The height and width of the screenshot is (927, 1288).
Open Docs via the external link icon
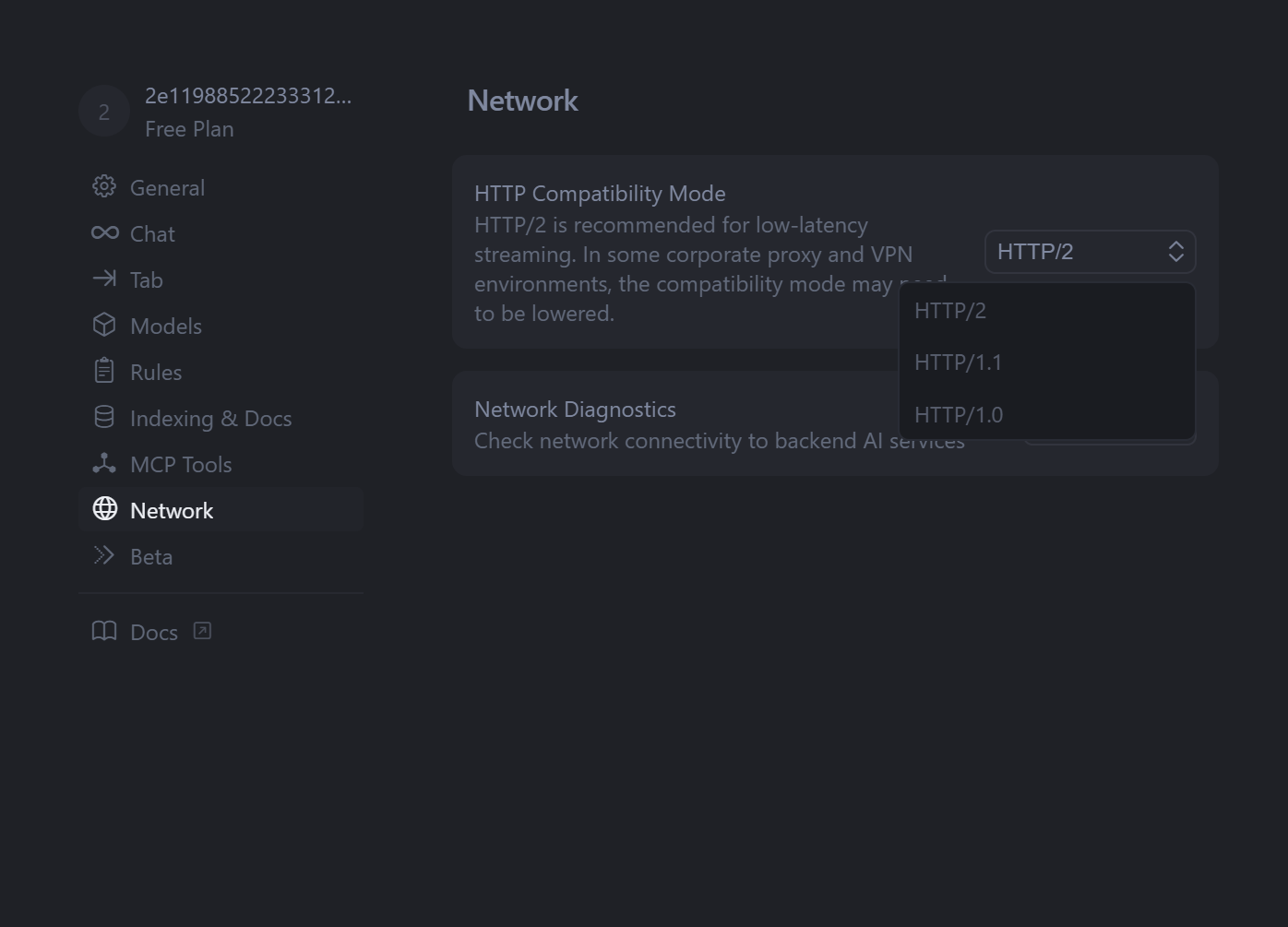click(x=202, y=631)
